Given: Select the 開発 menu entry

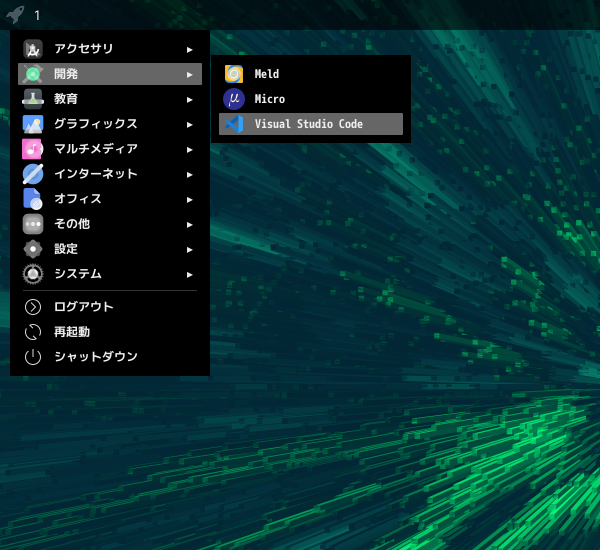Looking at the screenshot, I should pyautogui.click(x=110, y=74).
